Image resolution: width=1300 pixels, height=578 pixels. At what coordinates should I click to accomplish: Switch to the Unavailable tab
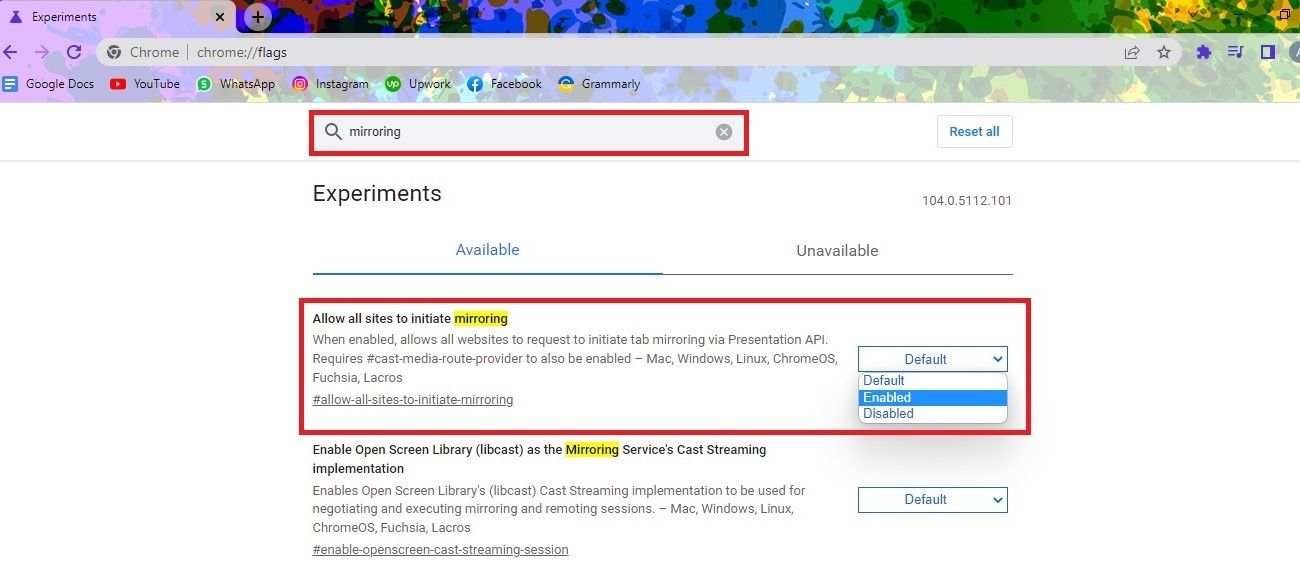pos(837,250)
